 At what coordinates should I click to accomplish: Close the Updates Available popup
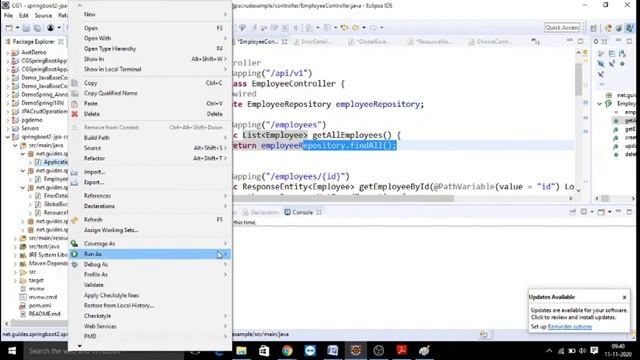pyautogui.click(x=624, y=297)
